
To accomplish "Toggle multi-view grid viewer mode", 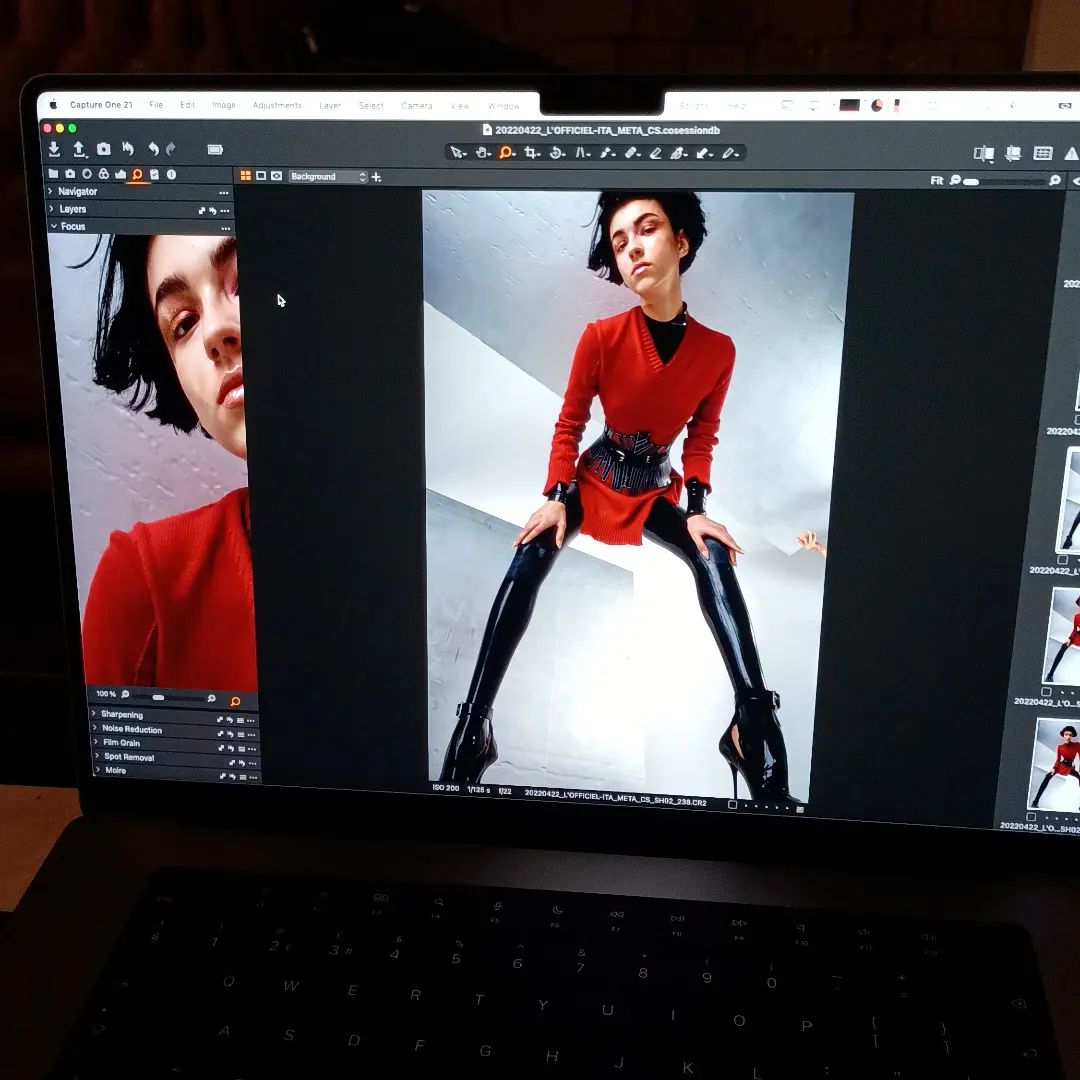I will point(245,176).
